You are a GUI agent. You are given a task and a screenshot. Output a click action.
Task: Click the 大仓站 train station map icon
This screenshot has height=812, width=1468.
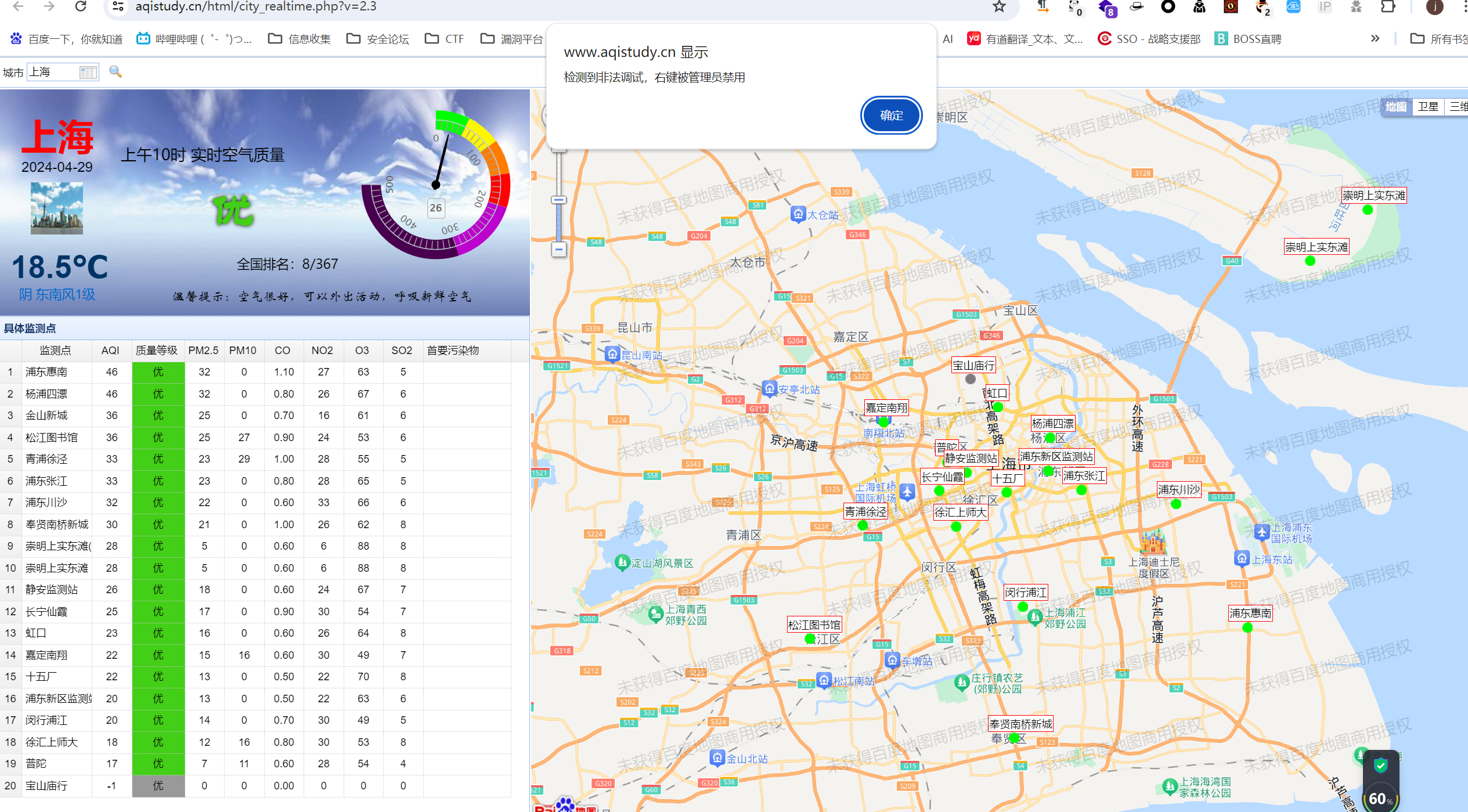click(798, 214)
